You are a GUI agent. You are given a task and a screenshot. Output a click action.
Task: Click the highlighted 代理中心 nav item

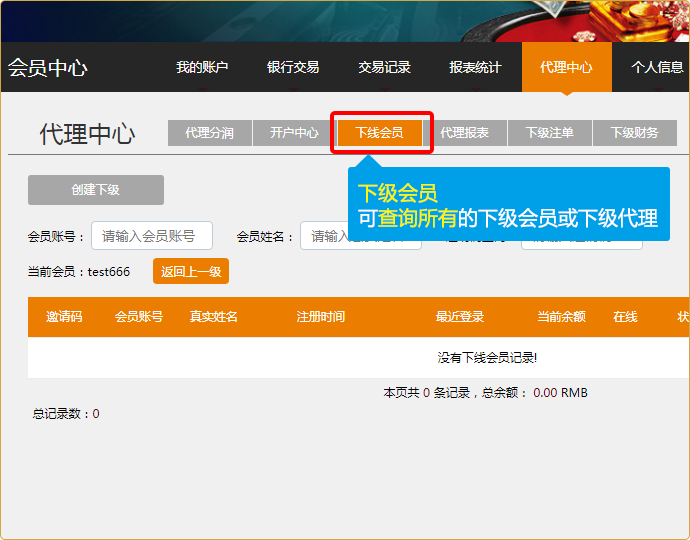pos(566,68)
